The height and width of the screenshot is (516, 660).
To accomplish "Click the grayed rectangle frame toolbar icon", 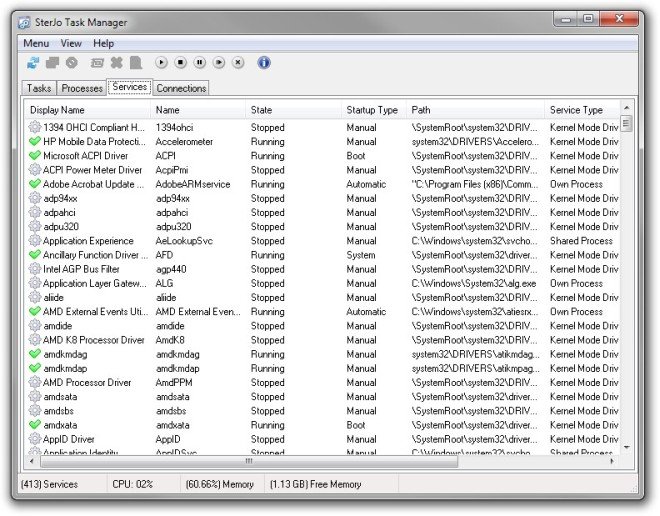I will pos(97,63).
